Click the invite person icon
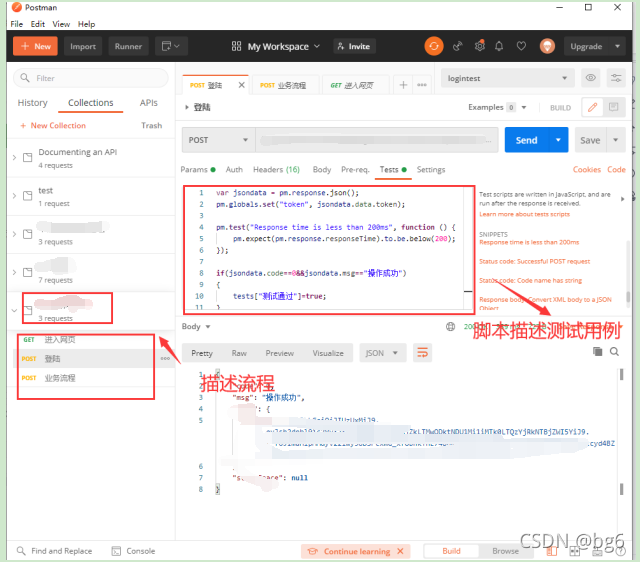Image resolution: width=640 pixels, height=562 pixels. click(x=340, y=46)
